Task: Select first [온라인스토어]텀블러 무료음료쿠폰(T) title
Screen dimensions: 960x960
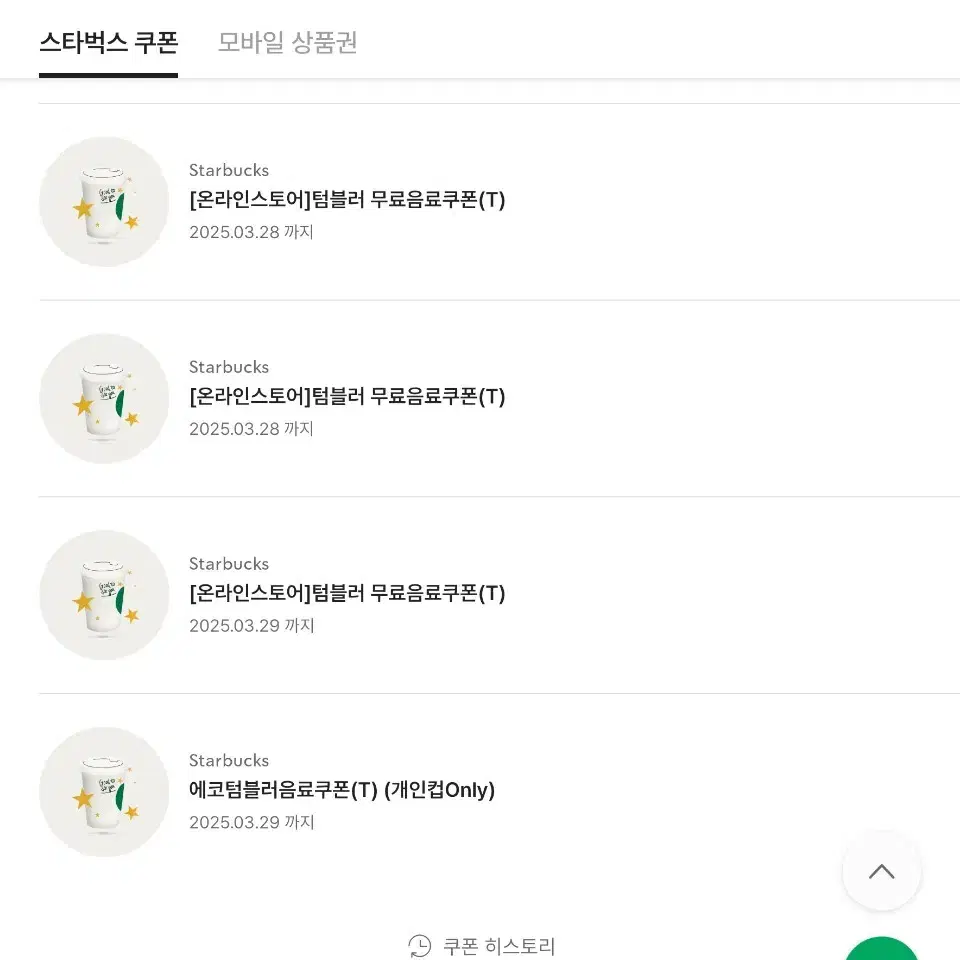Action: 347,200
